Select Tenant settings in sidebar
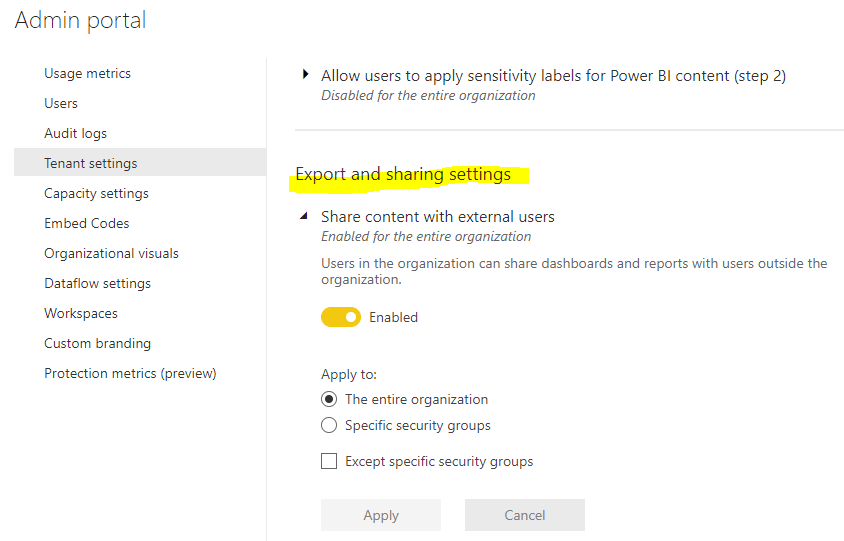The height and width of the screenshot is (541, 844). click(91, 163)
